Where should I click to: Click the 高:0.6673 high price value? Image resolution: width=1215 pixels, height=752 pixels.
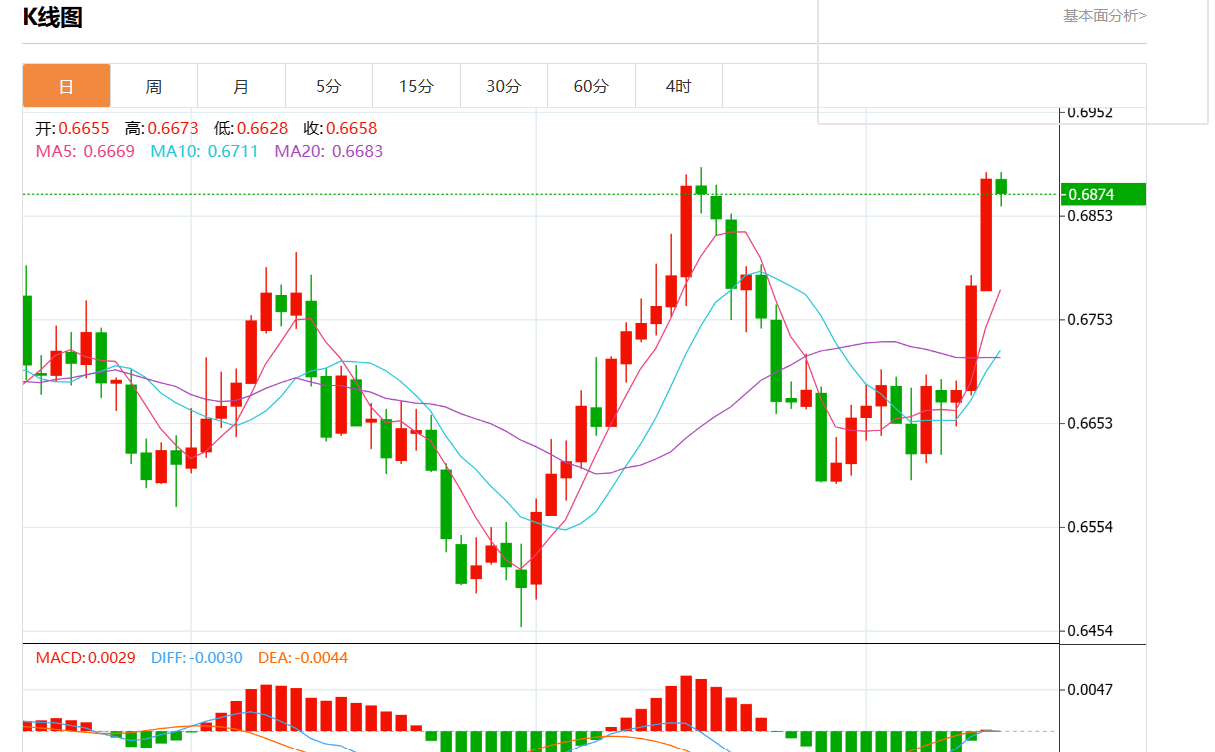coord(162,128)
